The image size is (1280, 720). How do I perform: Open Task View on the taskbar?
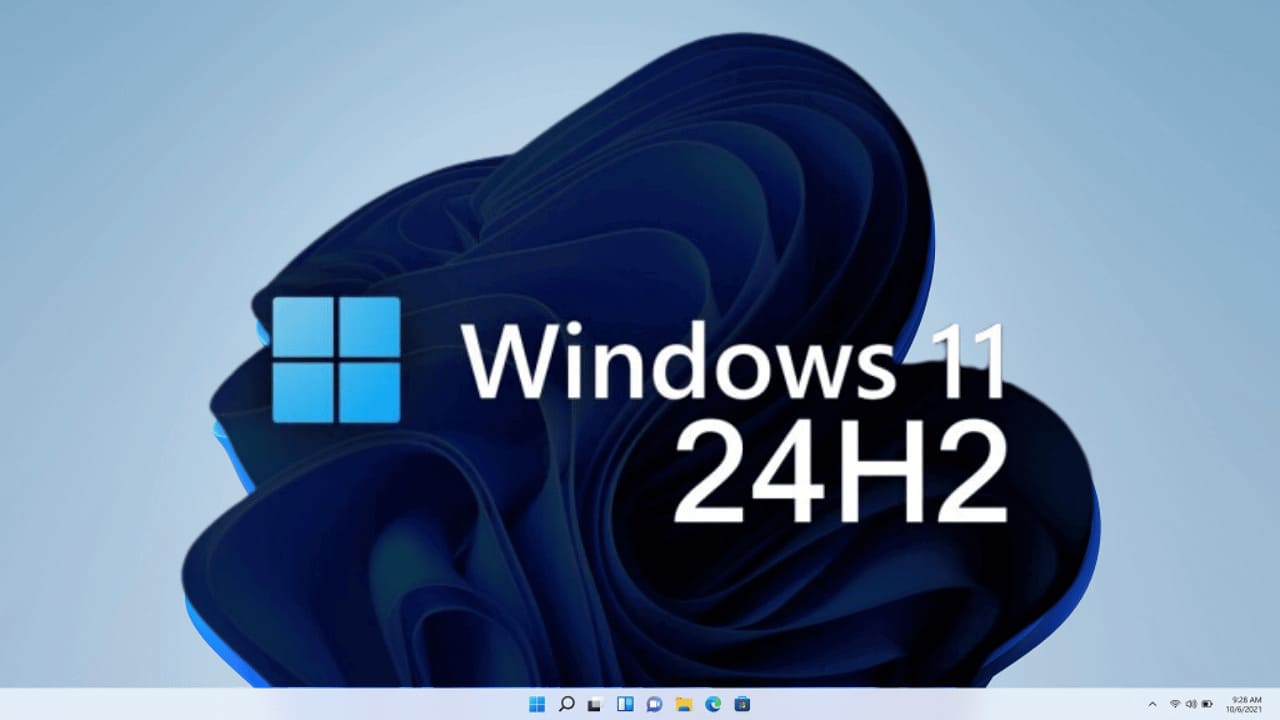595,704
